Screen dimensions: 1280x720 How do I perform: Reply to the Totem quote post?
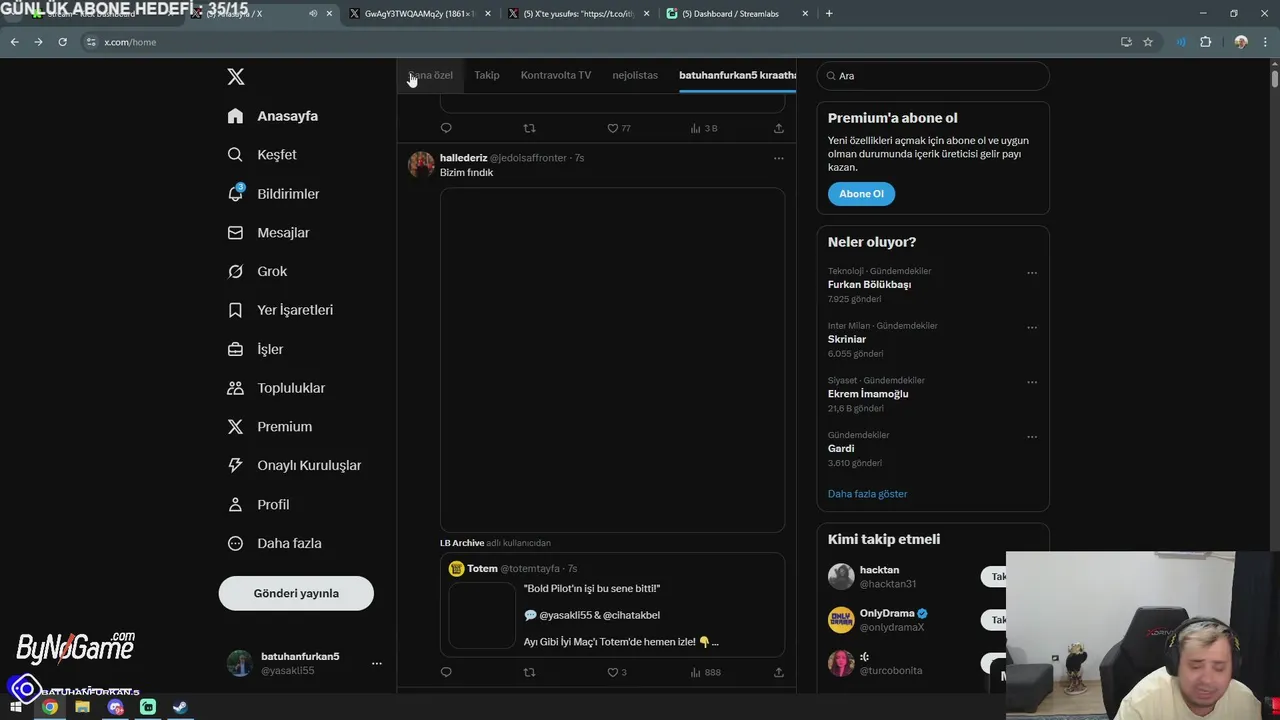tap(446, 672)
